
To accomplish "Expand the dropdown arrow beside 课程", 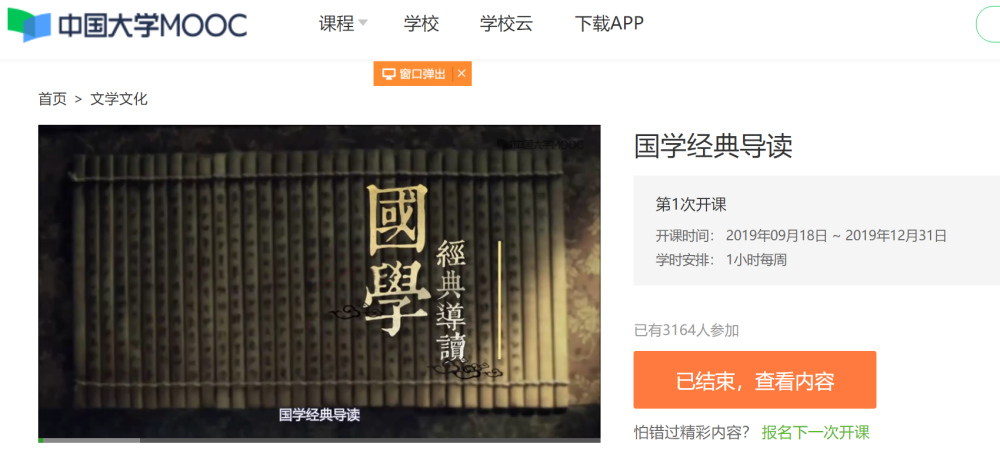I will (x=363, y=23).
